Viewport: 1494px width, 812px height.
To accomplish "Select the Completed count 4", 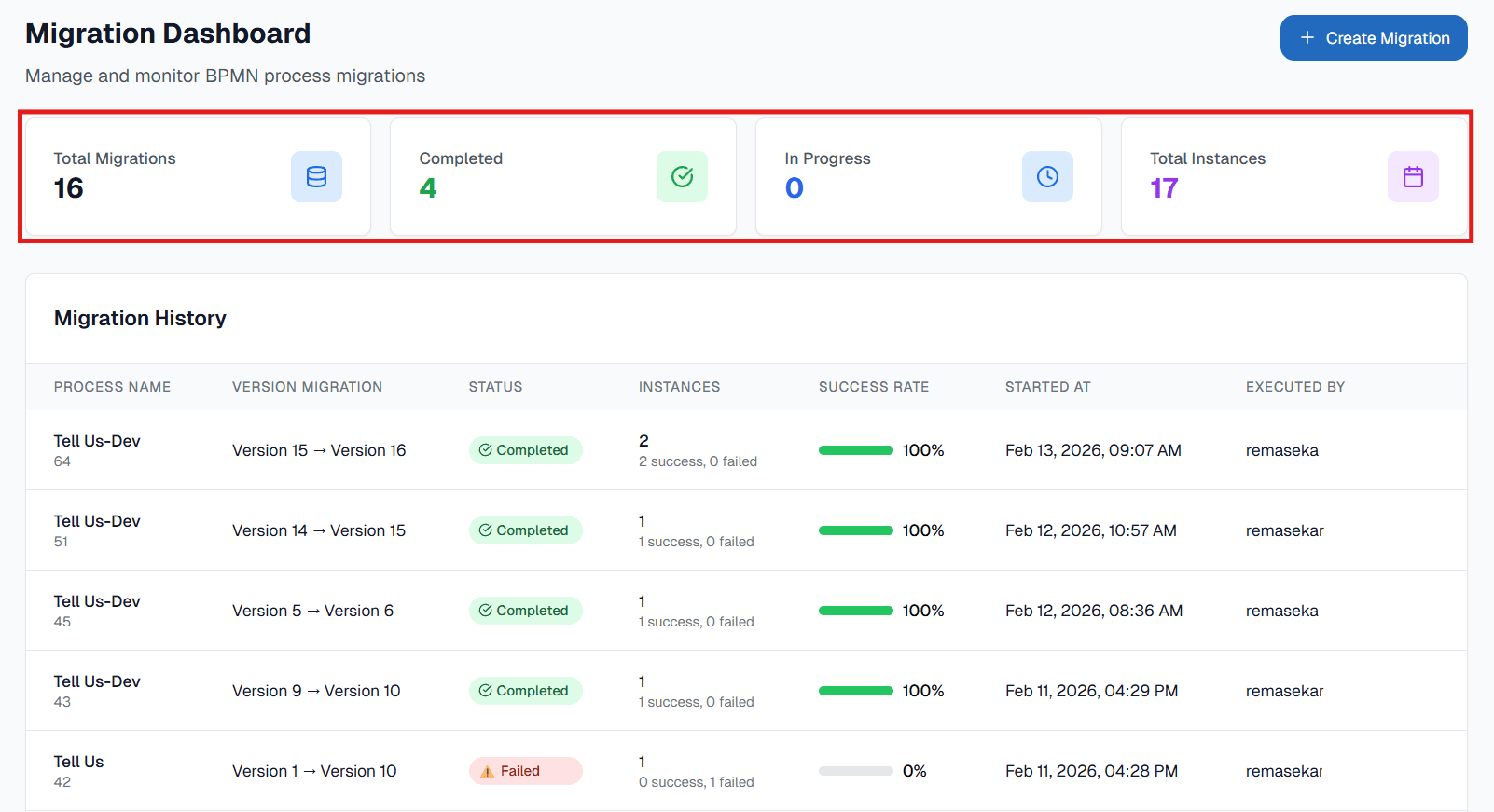I will 428,188.
